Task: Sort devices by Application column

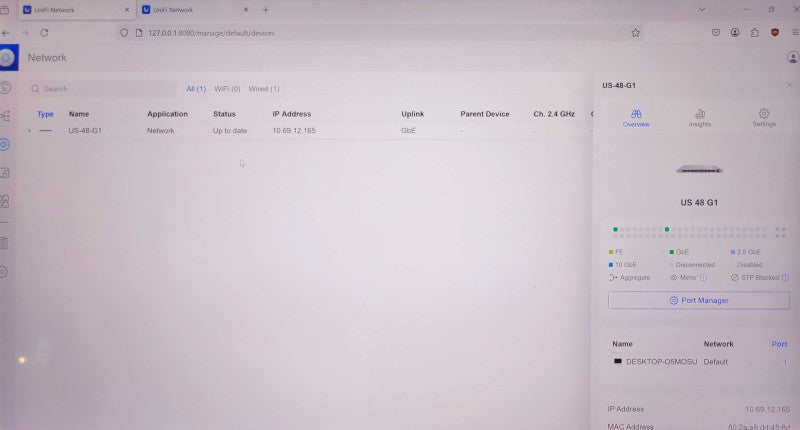Action: 167,114
